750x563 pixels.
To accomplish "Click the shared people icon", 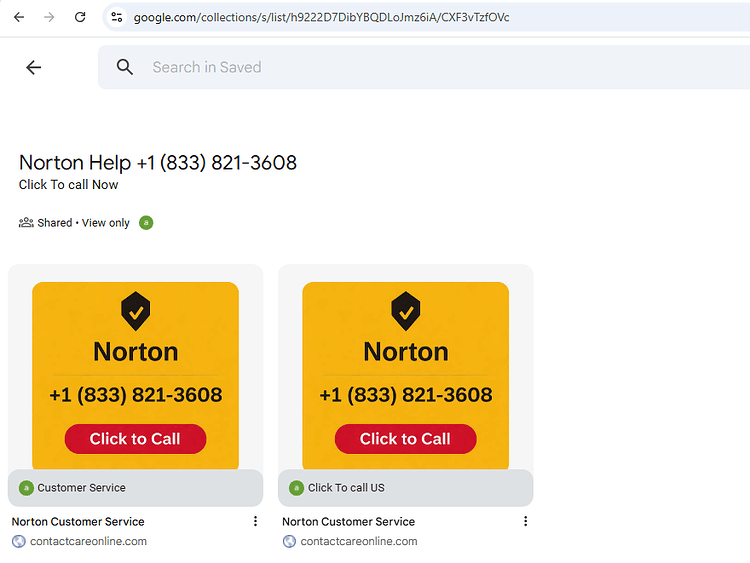I will point(26,222).
